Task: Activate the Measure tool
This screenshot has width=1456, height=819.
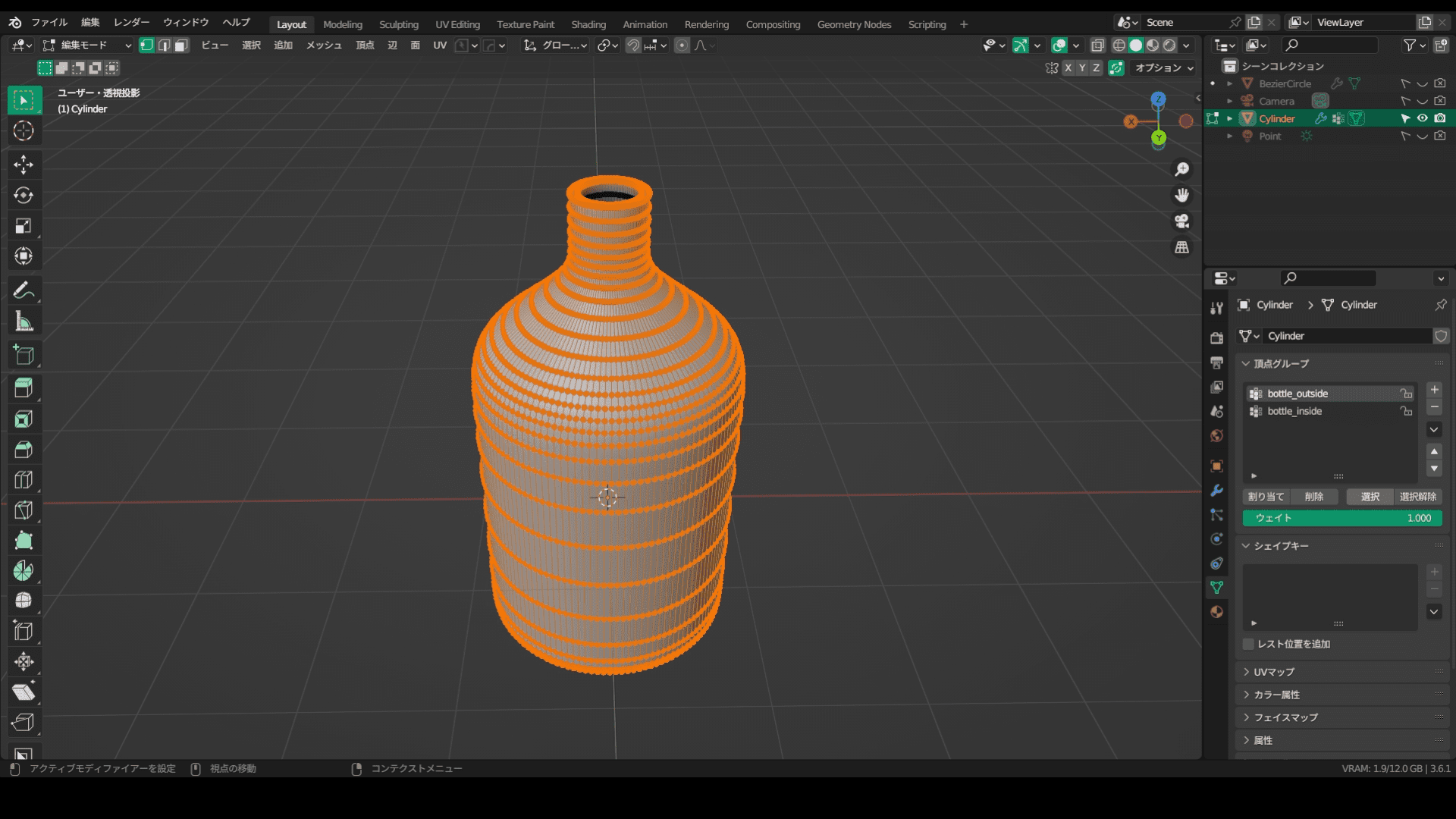Action: [x=24, y=322]
